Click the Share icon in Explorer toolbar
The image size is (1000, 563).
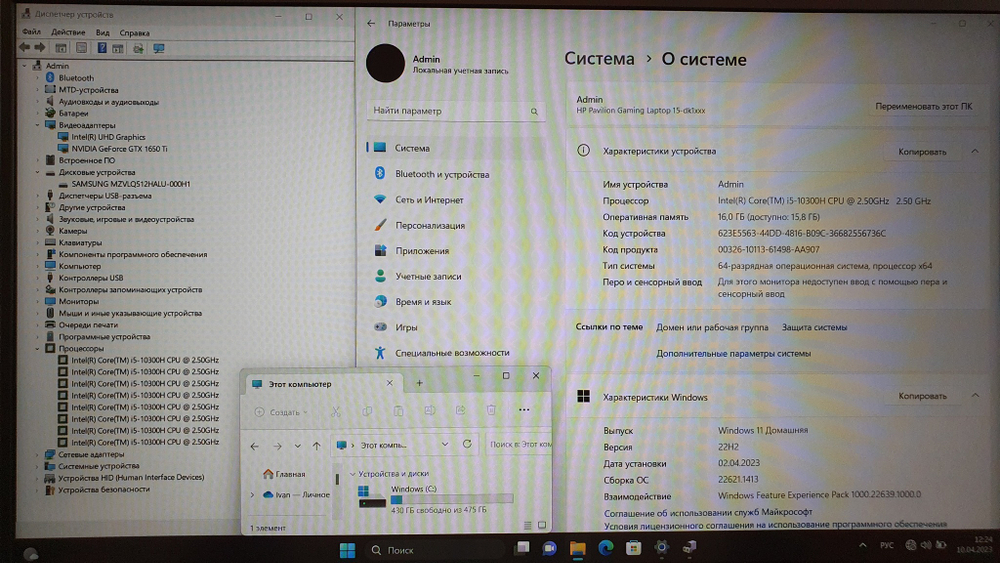pyautogui.click(x=460, y=411)
